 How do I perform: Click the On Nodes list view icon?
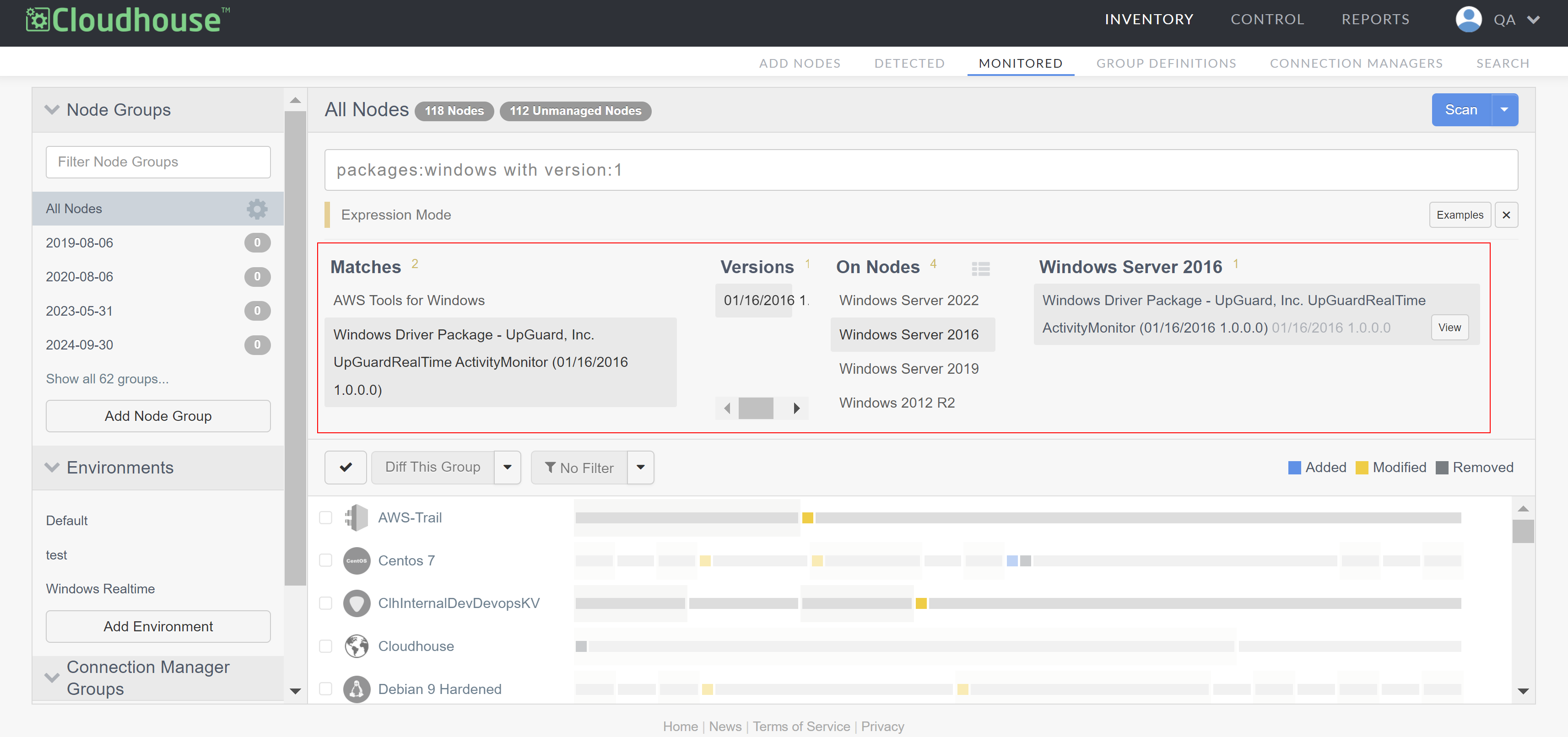tap(980, 269)
